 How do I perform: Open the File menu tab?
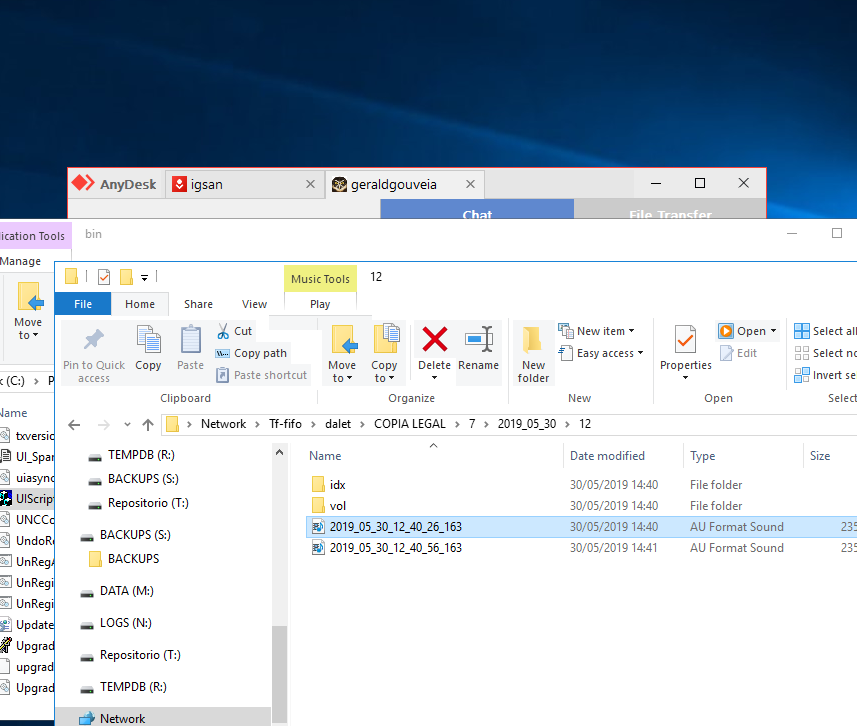coord(83,304)
